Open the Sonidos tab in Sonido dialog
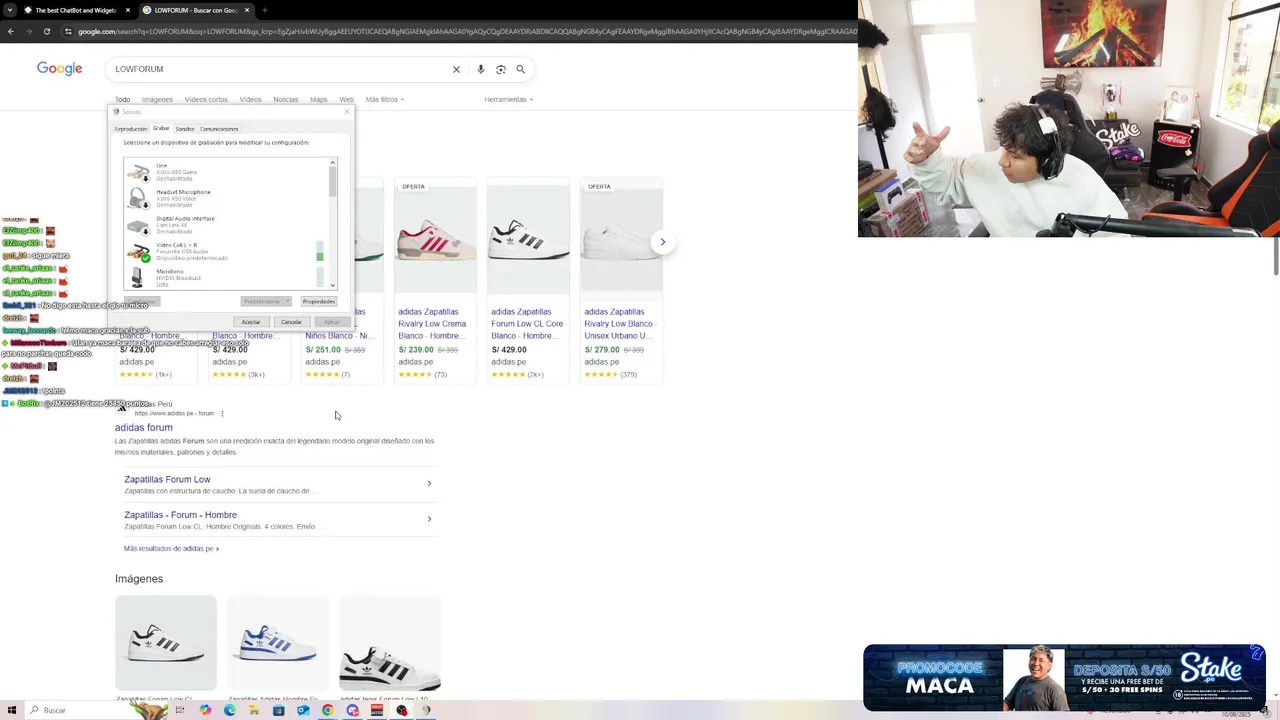 [x=185, y=128]
